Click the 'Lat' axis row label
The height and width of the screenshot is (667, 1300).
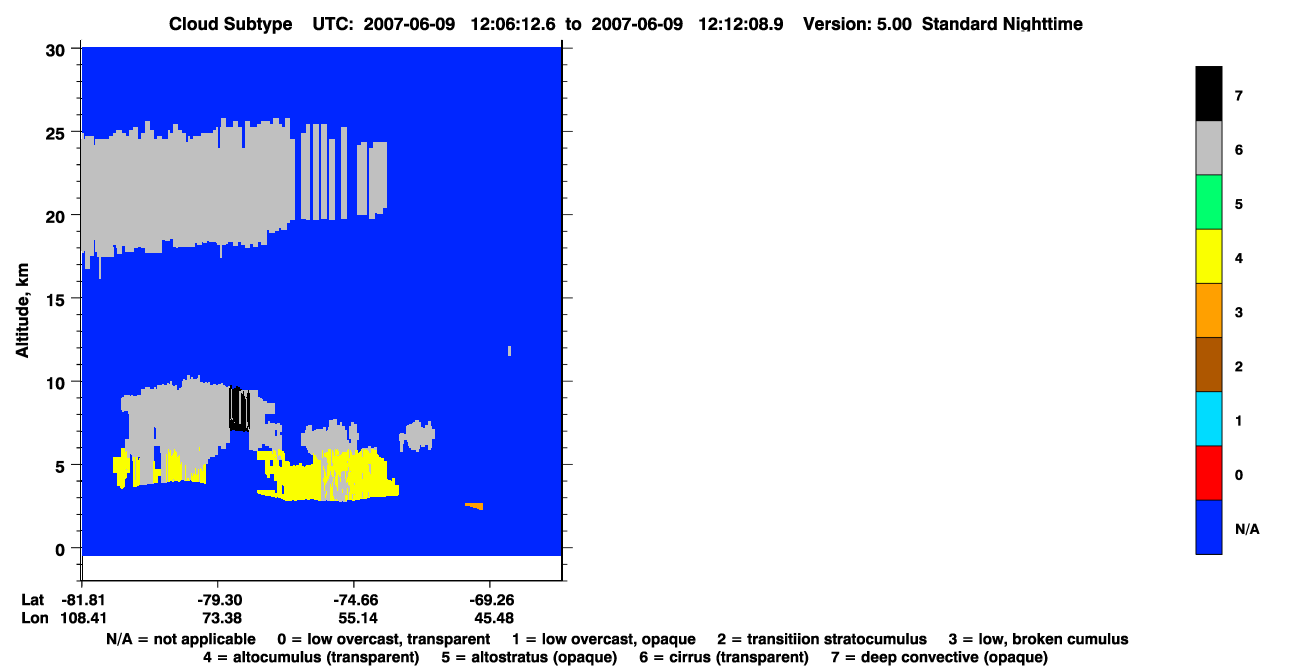pos(33,600)
